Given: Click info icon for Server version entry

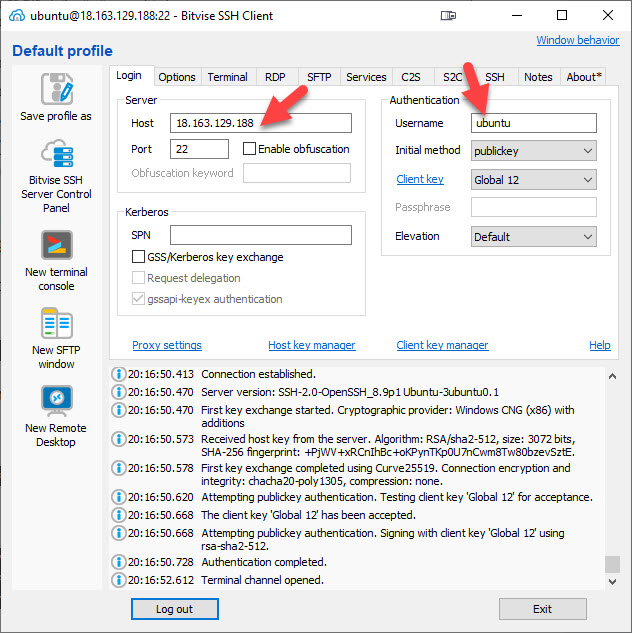Looking at the screenshot, I should pos(119,392).
